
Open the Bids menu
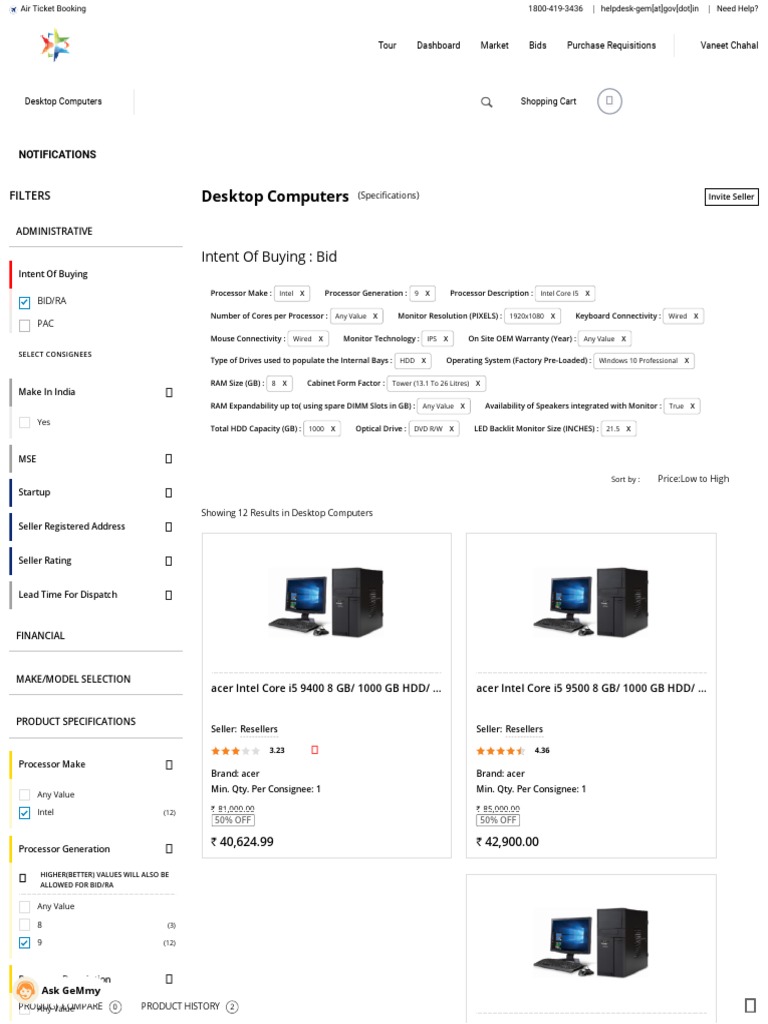coord(538,46)
